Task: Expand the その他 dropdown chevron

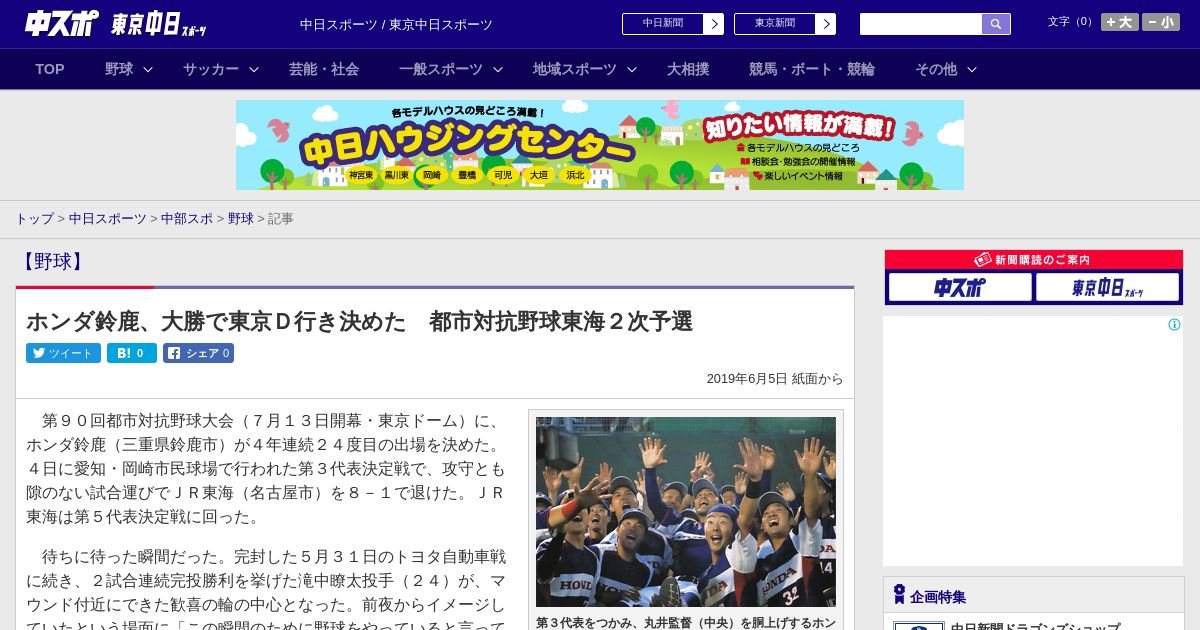Action: [972, 69]
